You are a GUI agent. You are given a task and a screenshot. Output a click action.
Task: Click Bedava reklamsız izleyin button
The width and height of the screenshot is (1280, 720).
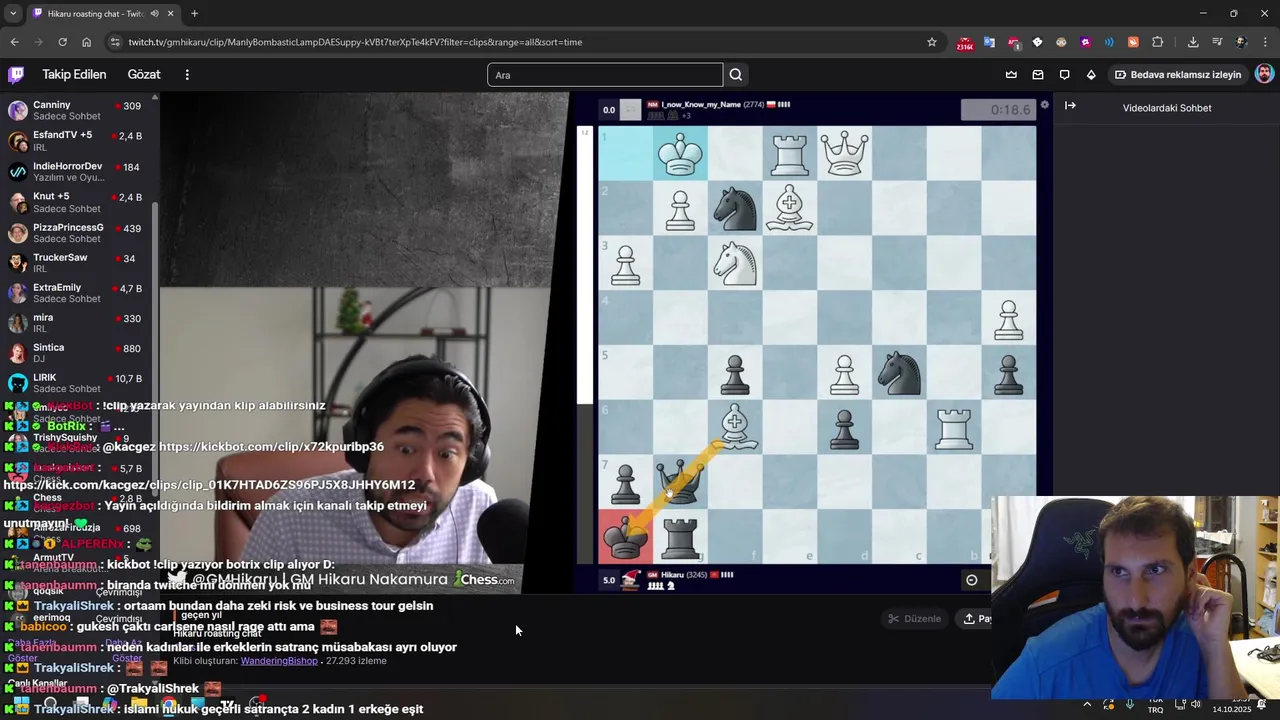1178,75
